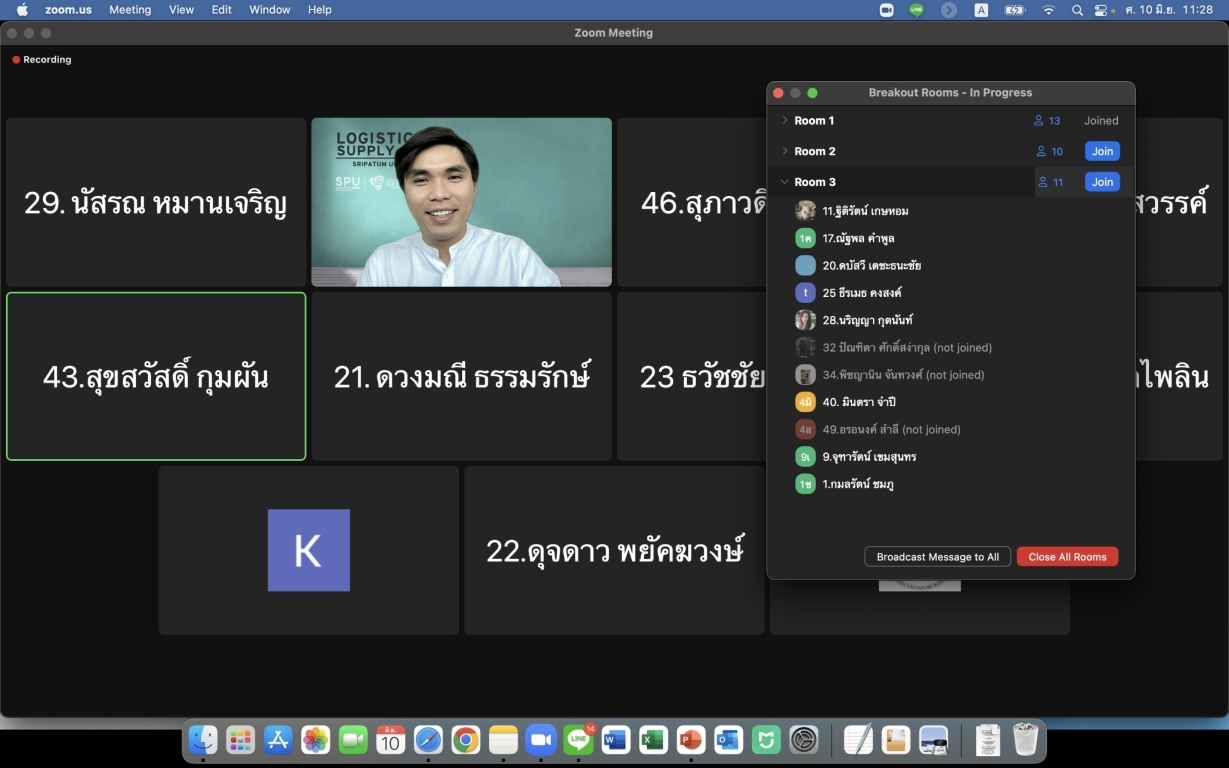Switch input source via the A icon
The image size is (1229, 768).
tap(981, 10)
